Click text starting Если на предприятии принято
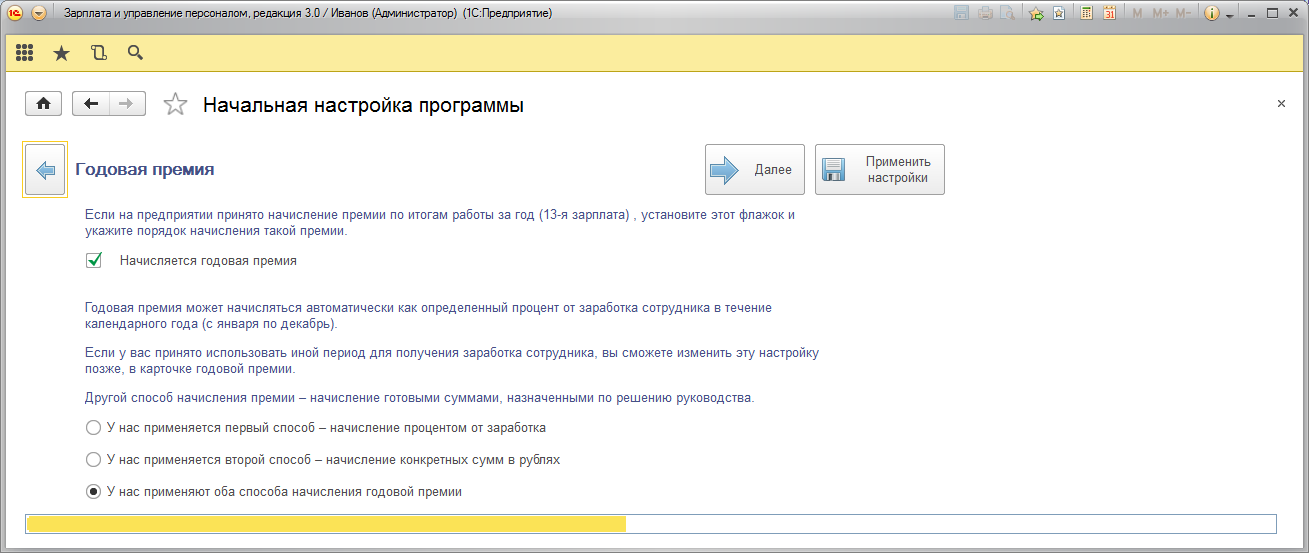Screen dimensions: 1309x553 pyautogui.click(x=440, y=223)
